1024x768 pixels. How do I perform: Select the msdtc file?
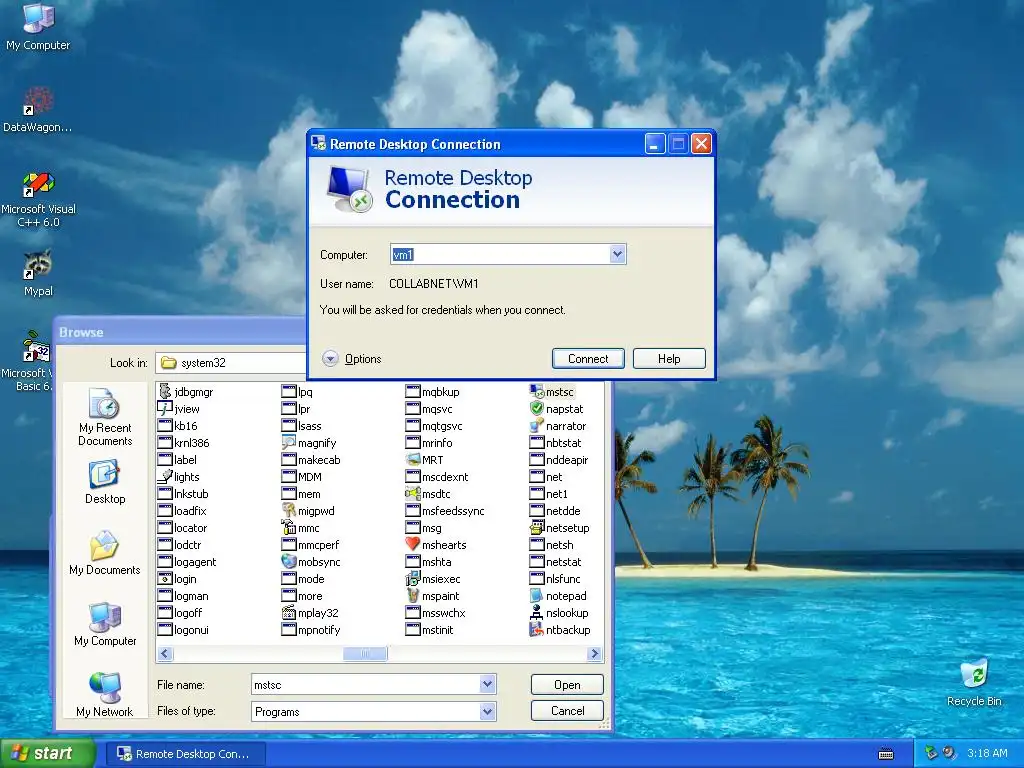pyautogui.click(x=428, y=494)
